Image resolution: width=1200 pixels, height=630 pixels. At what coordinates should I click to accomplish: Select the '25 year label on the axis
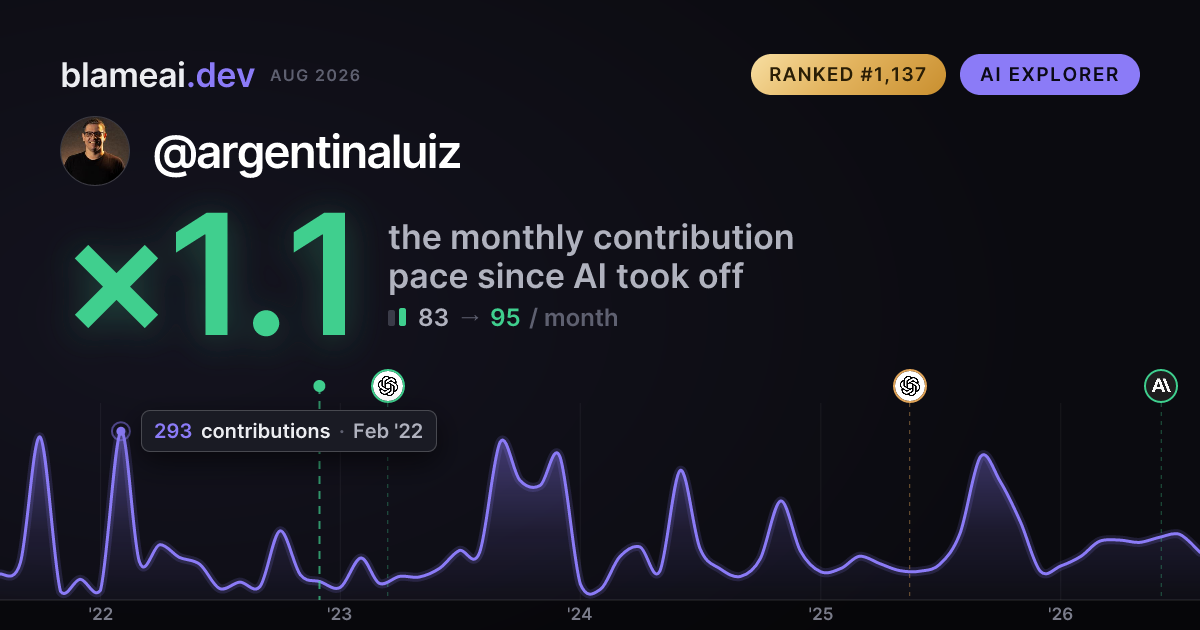pyautogui.click(x=820, y=614)
